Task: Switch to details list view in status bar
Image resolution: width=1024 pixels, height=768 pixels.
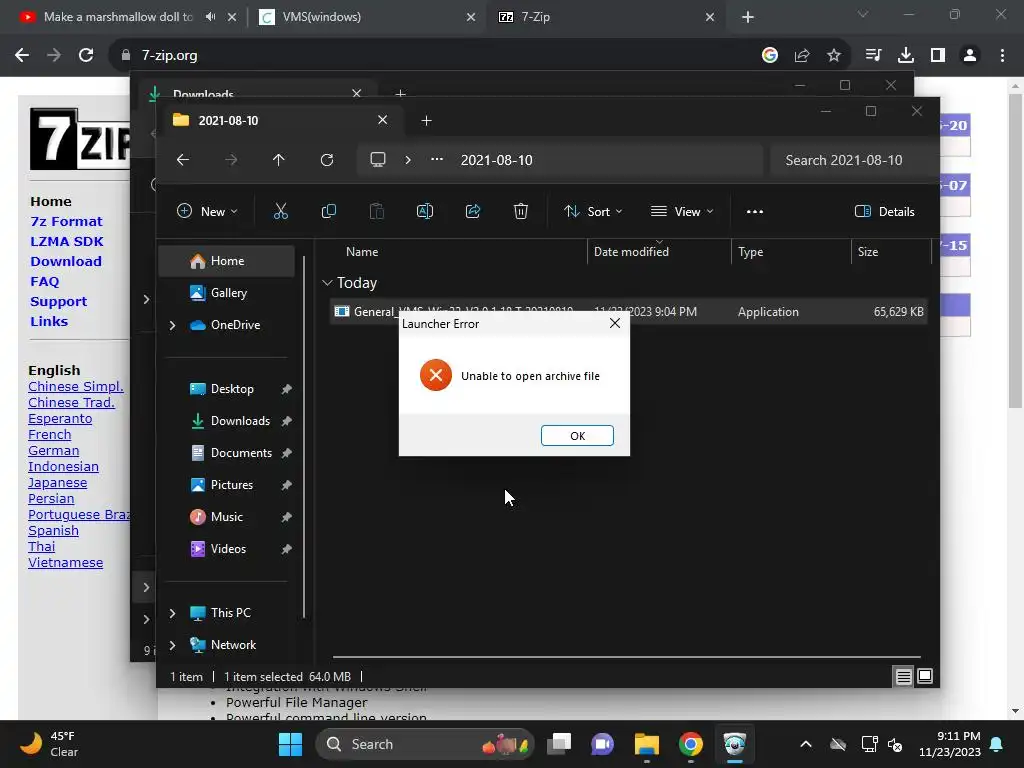Action: point(903,677)
